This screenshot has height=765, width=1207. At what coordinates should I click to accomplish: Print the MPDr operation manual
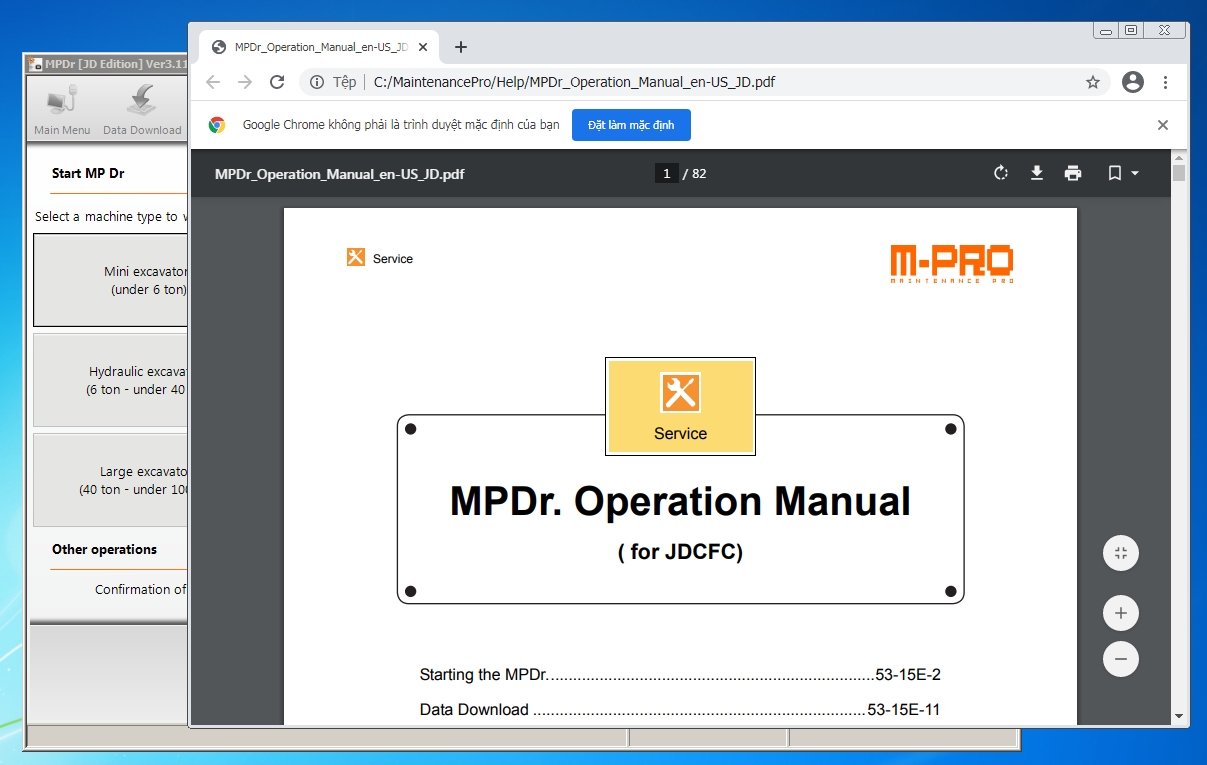(1073, 173)
